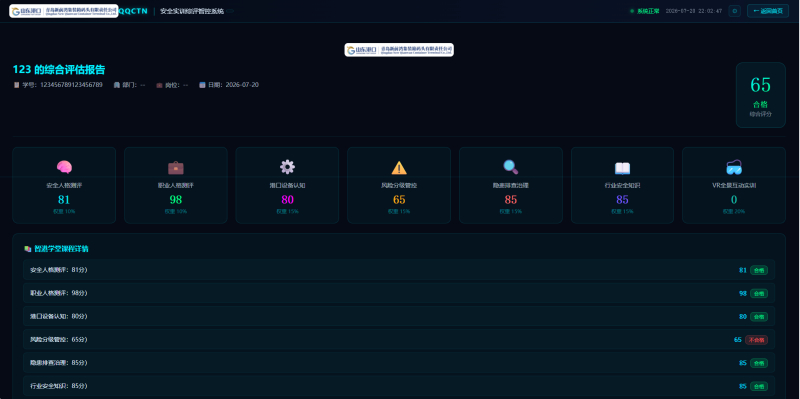
Task: Click the green 系统正常 status indicator
Action: pyautogui.click(x=645, y=11)
